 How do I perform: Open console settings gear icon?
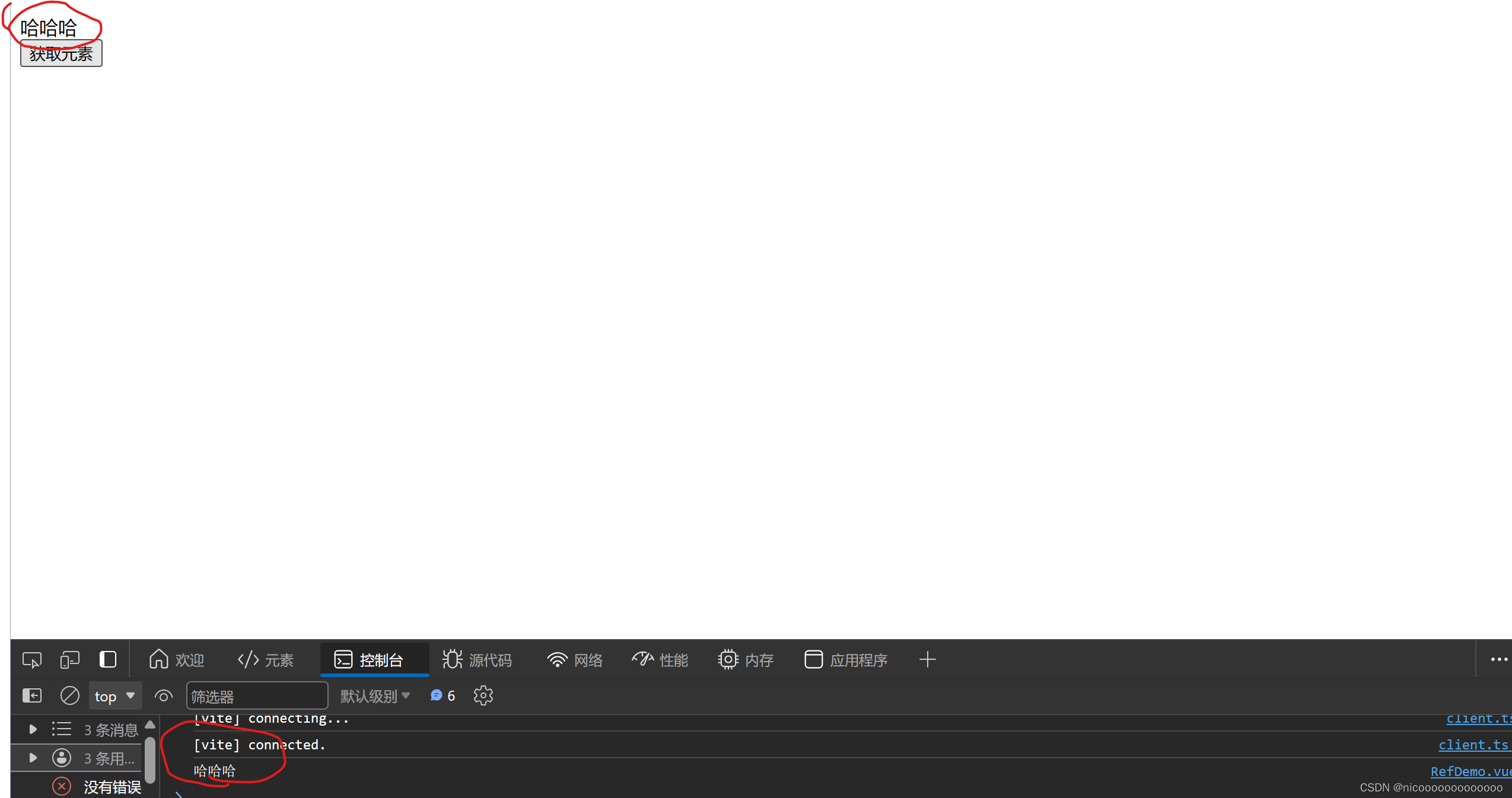click(483, 695)
